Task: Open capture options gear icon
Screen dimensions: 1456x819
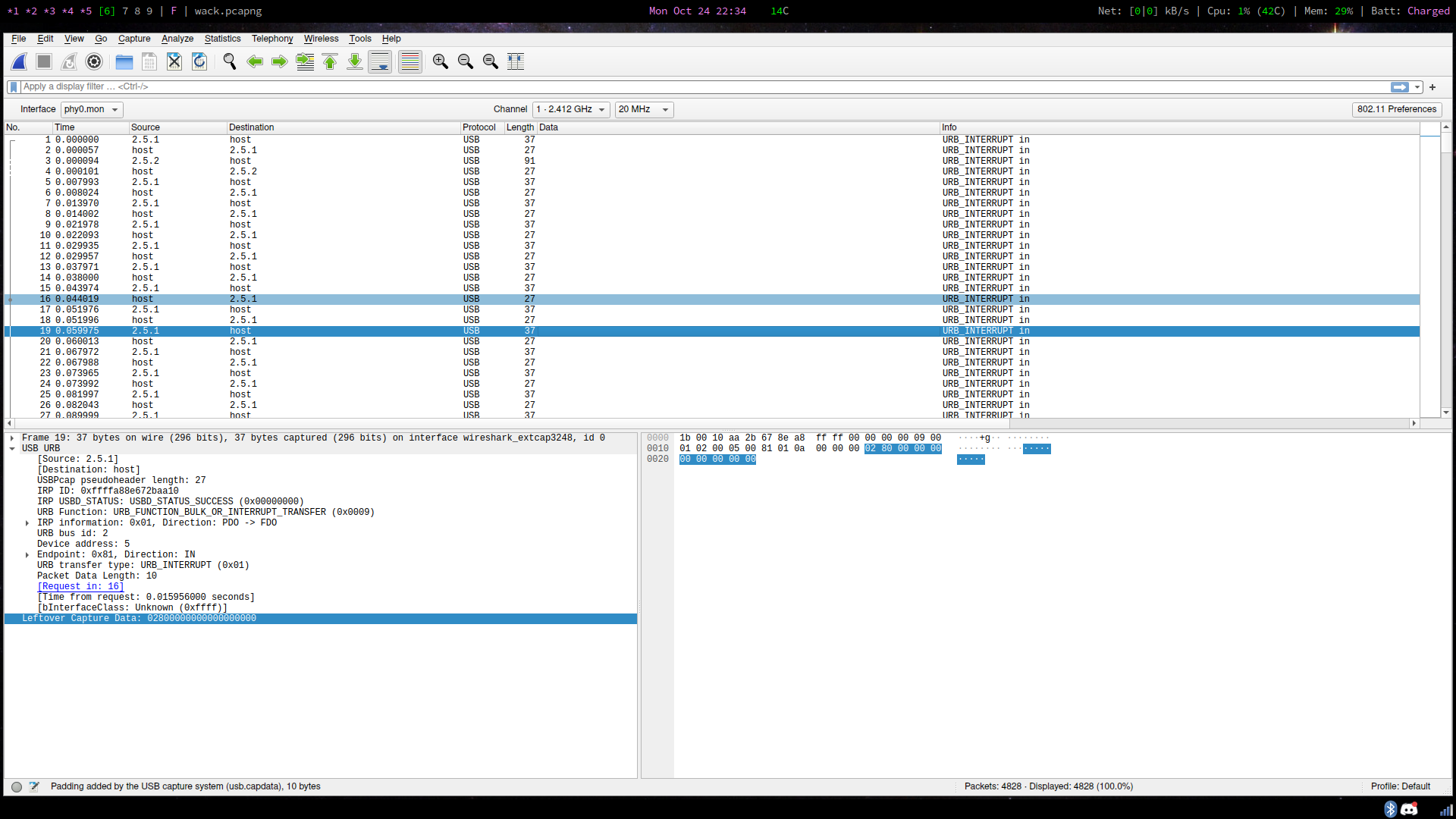Action: 94,62
